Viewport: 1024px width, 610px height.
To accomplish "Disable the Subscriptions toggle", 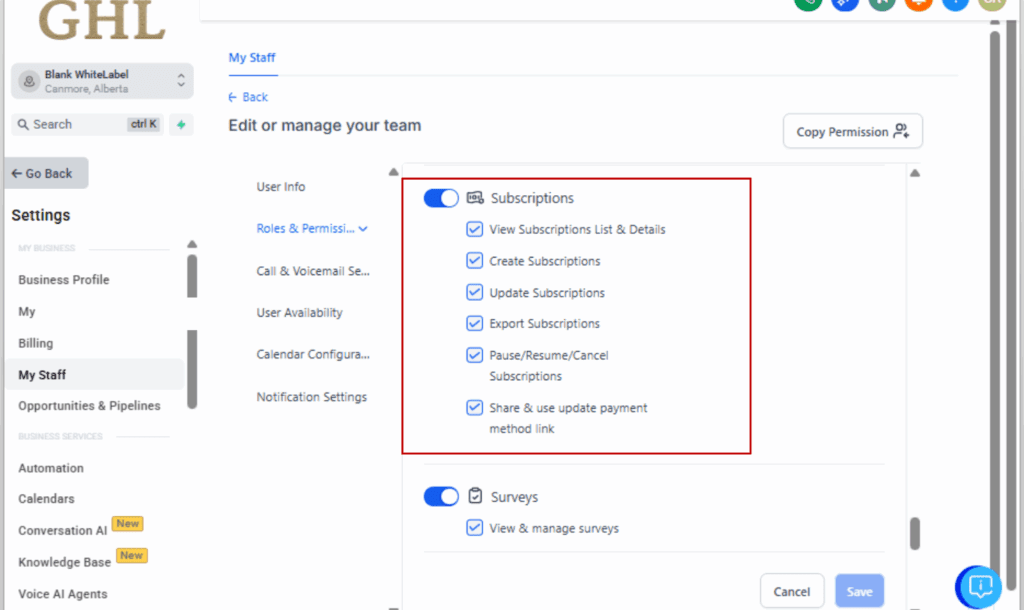I will pyautogui.click(x=441, y=198).
